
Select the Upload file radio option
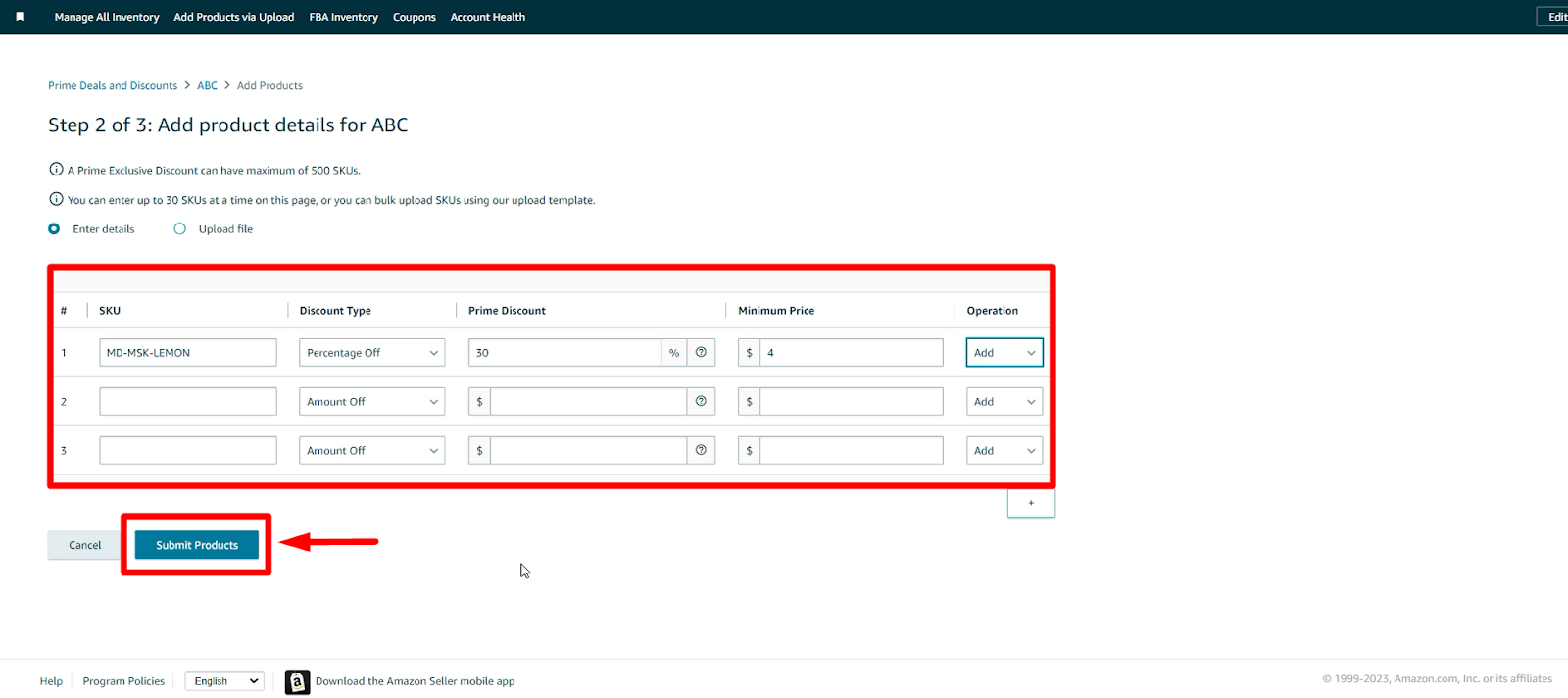179,229
